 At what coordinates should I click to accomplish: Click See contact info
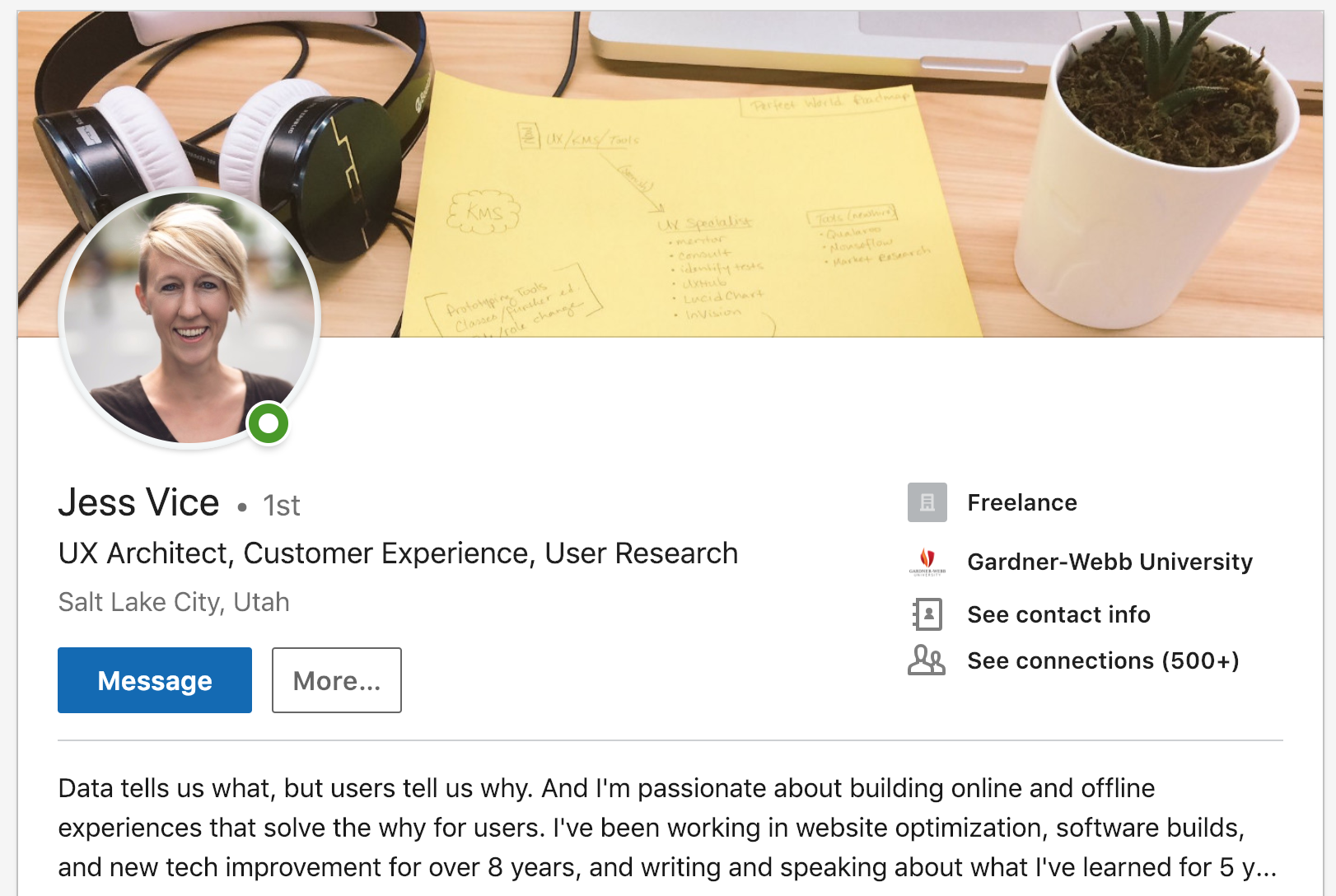tap(1058, 614)
